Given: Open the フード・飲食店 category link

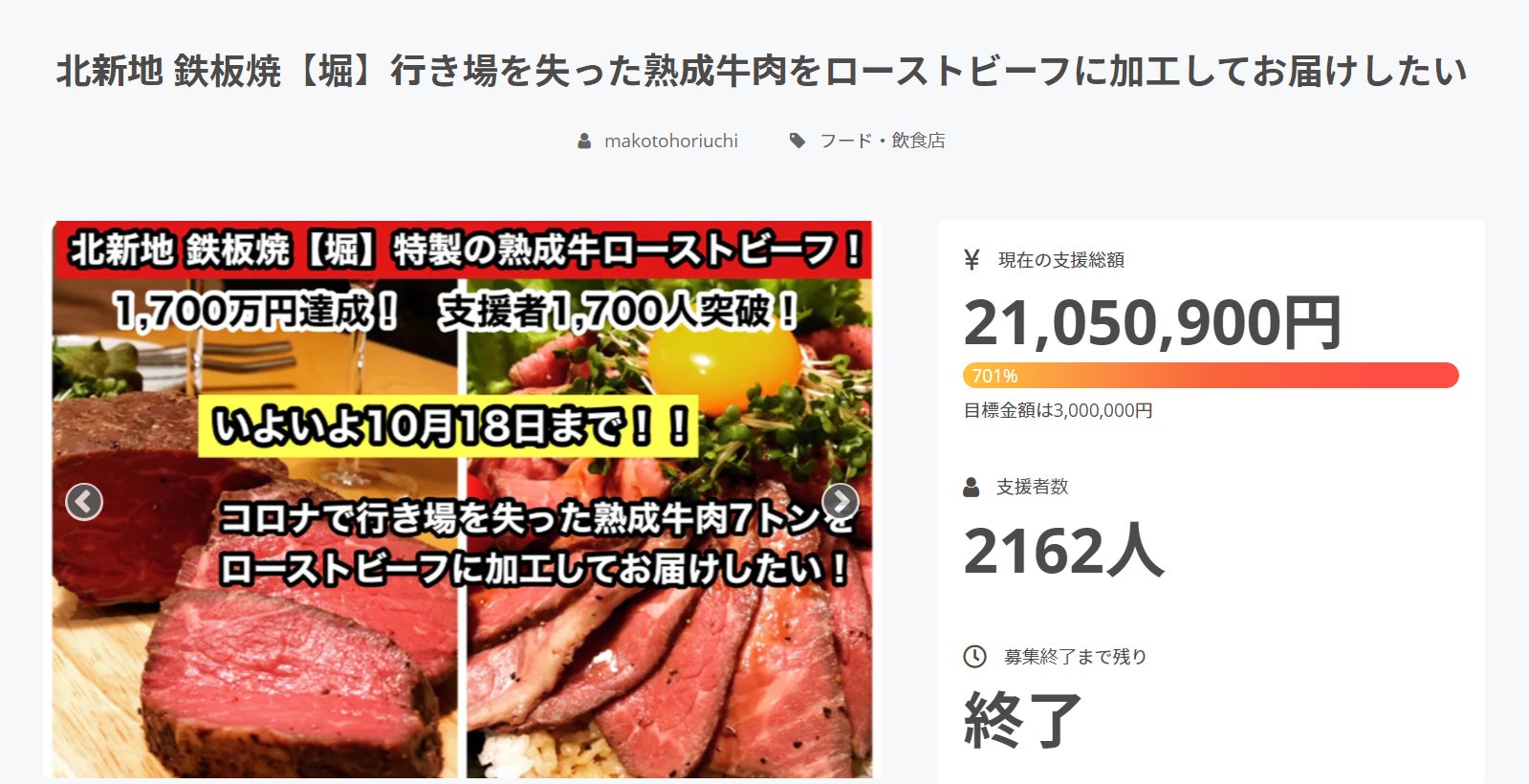Looking at the screenshot, I should pyautogui.click(x=883, y=141).
